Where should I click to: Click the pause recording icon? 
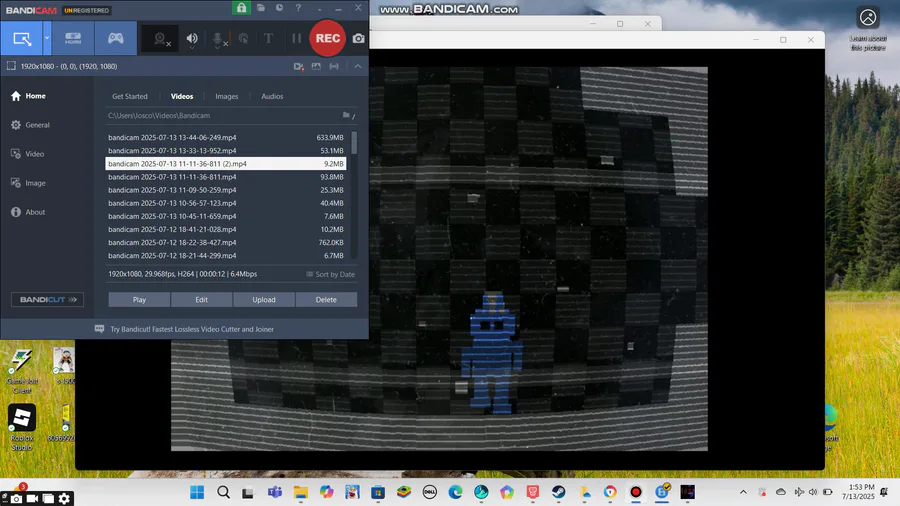[296, 38]
